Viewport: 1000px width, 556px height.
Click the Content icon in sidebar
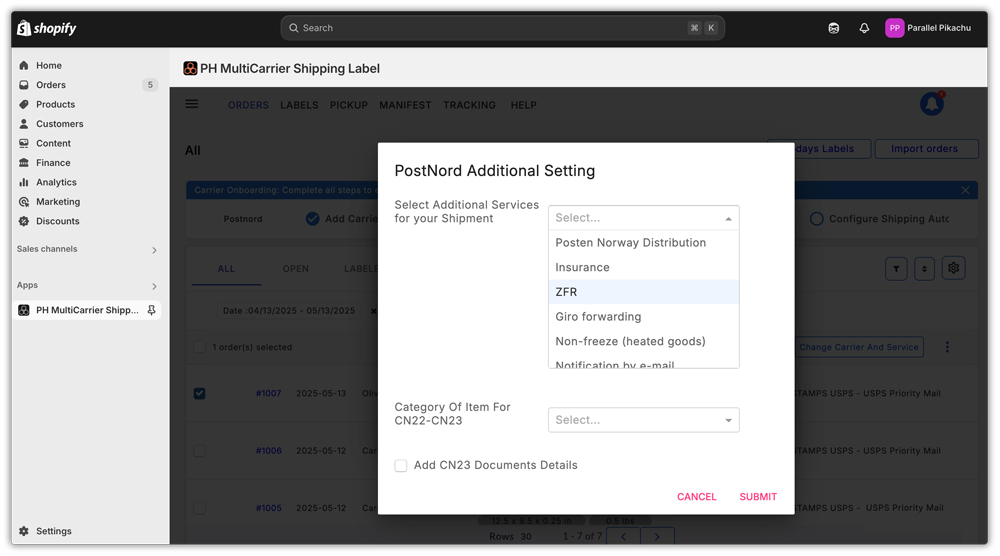click(x=24, y=143)
